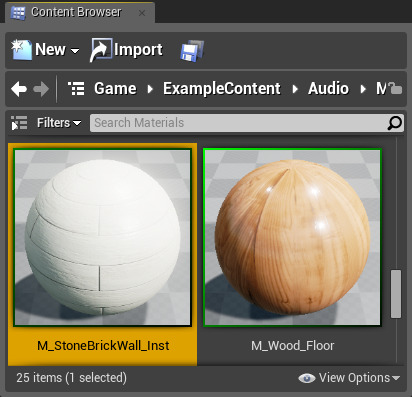The image size is (412, 397).
Task: Select the Content Browser tab
Action: coord(79,13)
